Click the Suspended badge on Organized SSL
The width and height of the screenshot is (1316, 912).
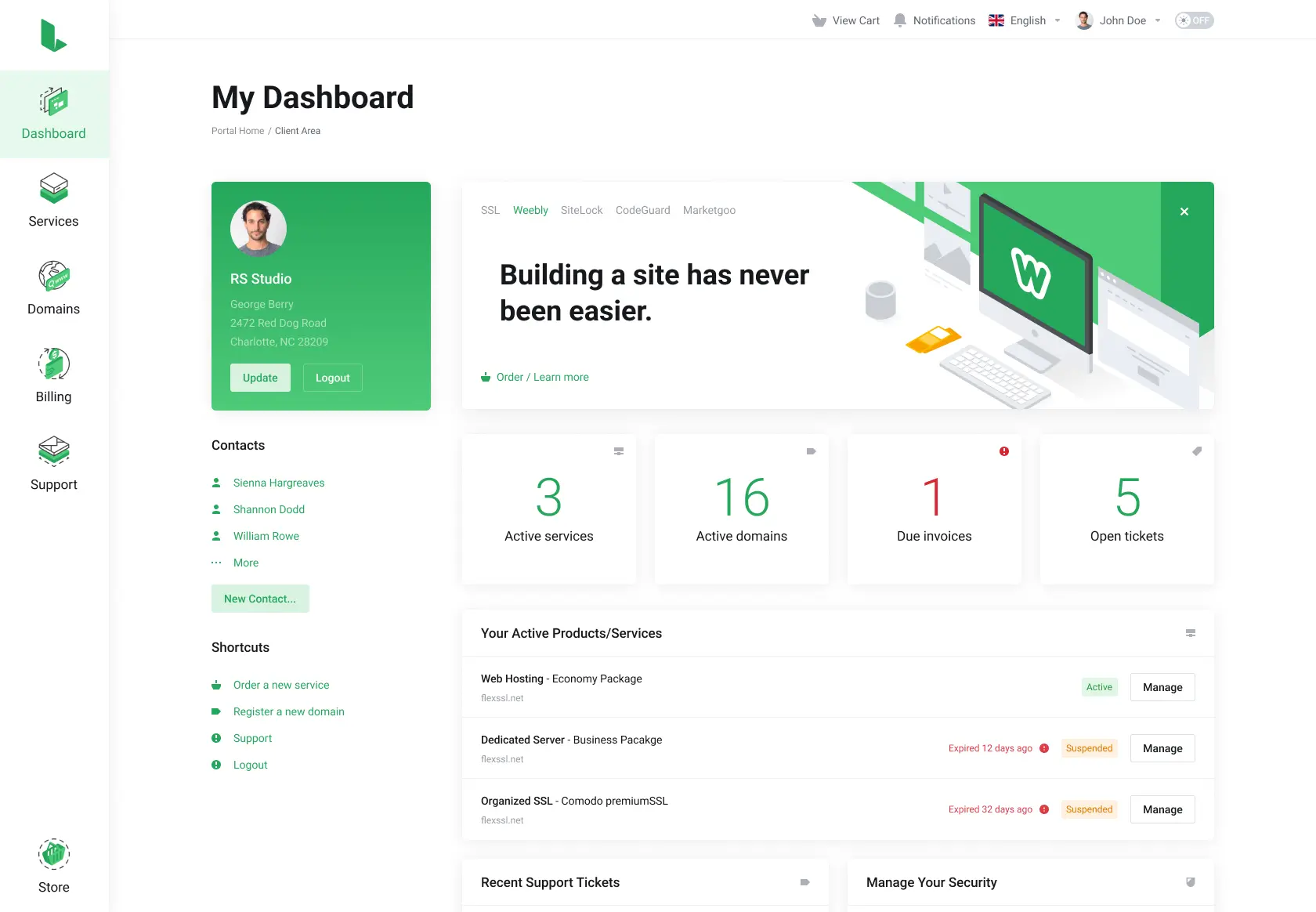(x=1089, y=809)
